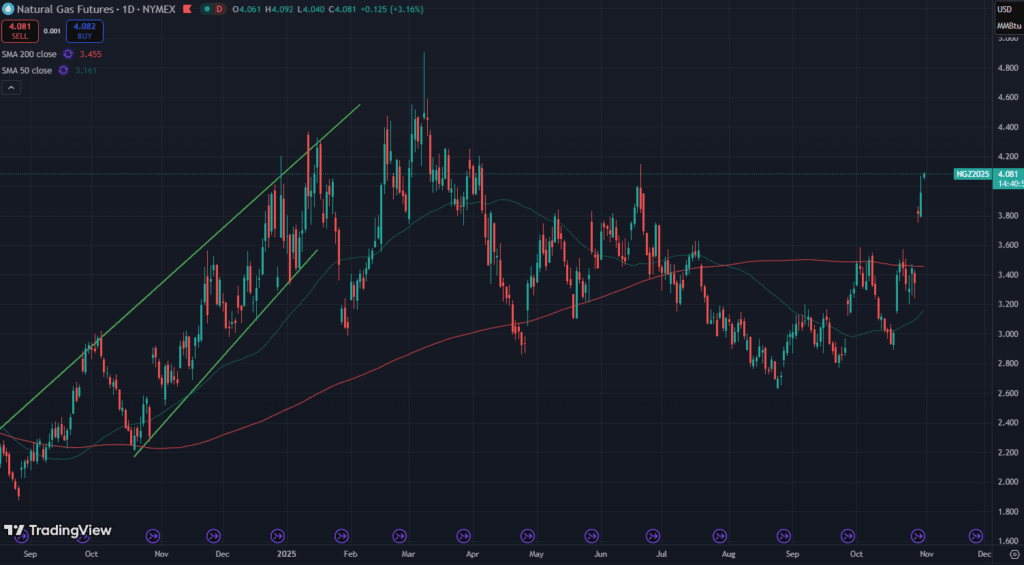Click the contract roll marker near July
Image resolution: width=1024 pixels, height=565 pixels.
653,535
